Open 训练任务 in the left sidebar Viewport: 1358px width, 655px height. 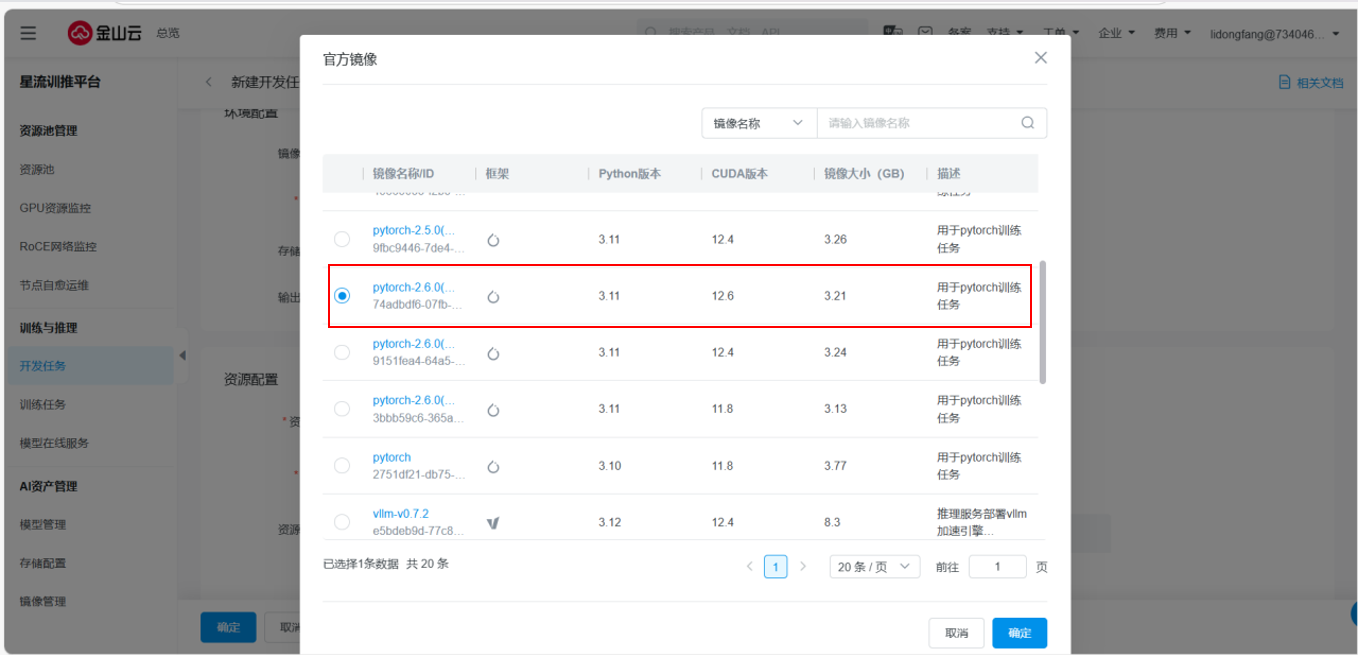coord(42,405)
